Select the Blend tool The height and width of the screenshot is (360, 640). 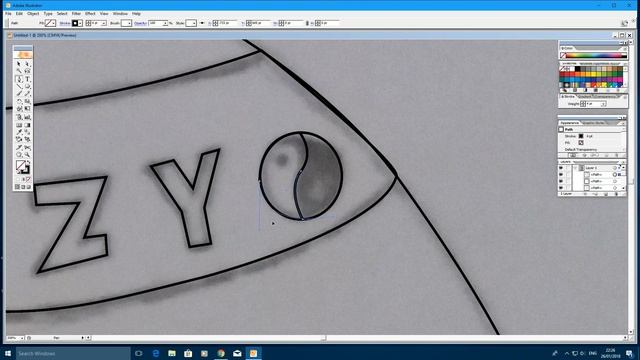pos(27,132)
